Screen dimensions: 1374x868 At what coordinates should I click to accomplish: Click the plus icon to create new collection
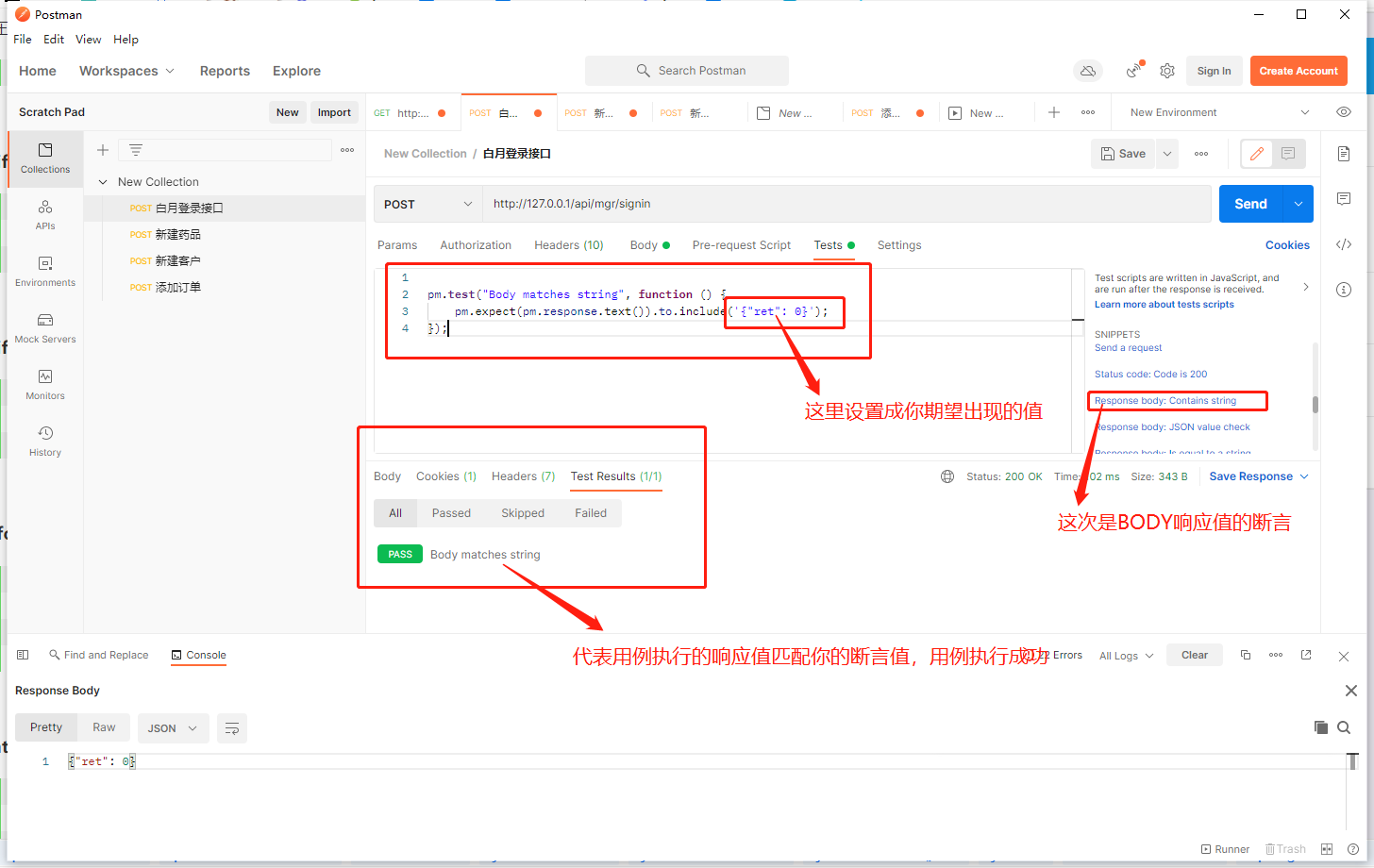103,150
